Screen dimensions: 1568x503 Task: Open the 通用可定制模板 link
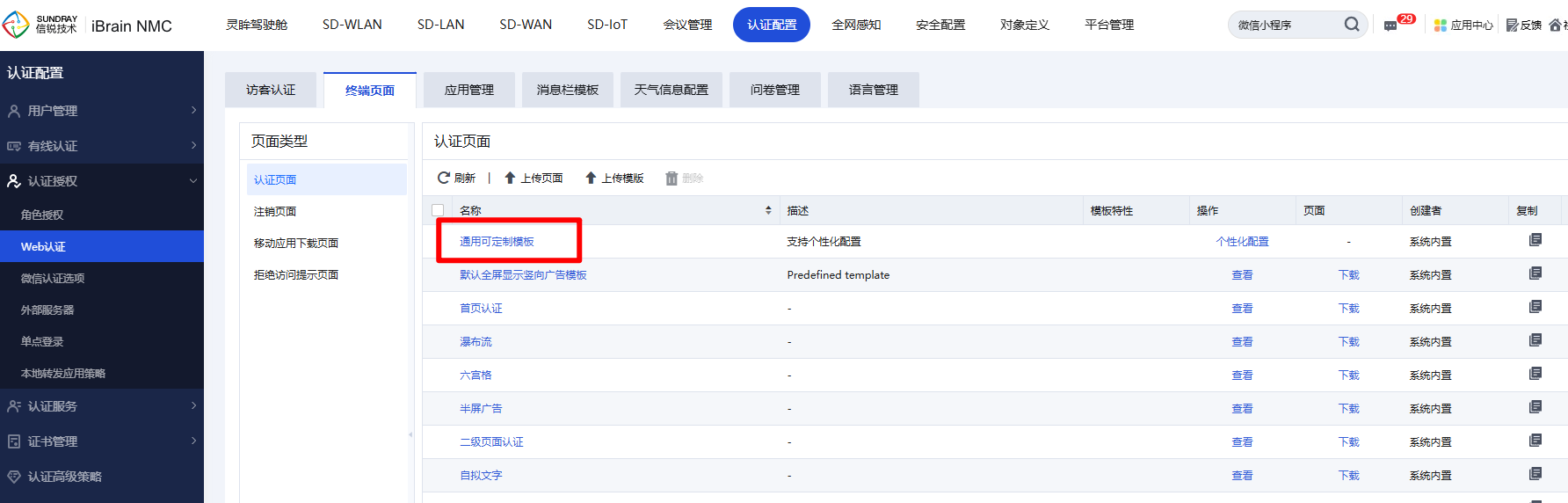(x=497, y=242)
